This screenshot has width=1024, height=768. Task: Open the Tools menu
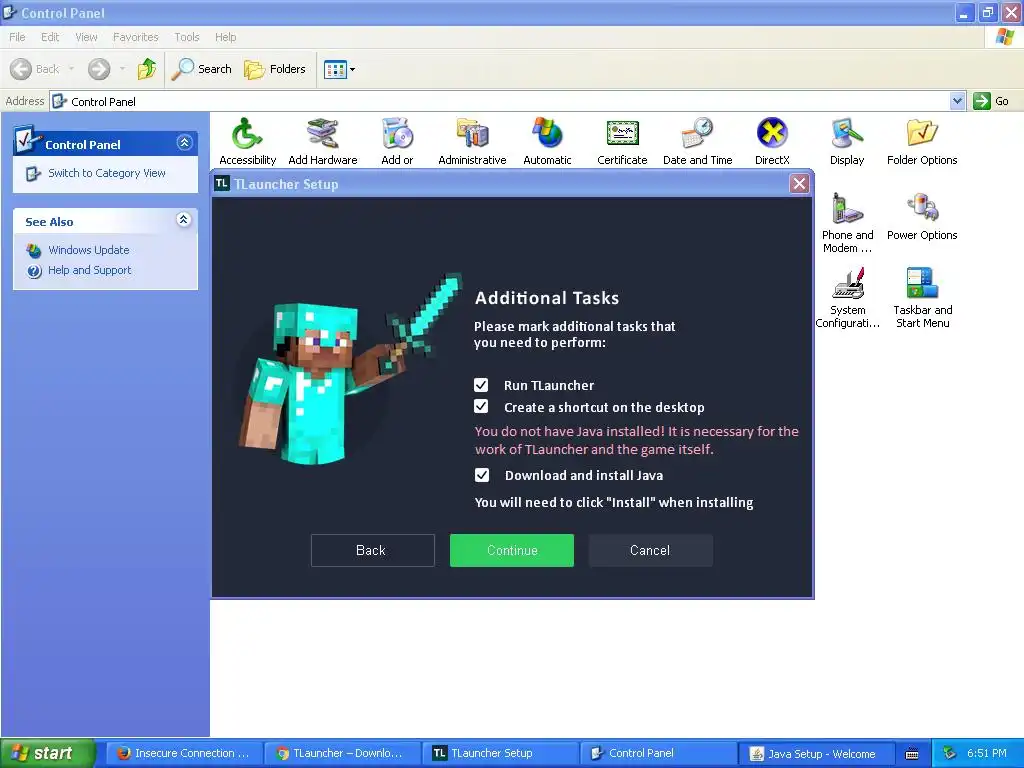(187, 37)
